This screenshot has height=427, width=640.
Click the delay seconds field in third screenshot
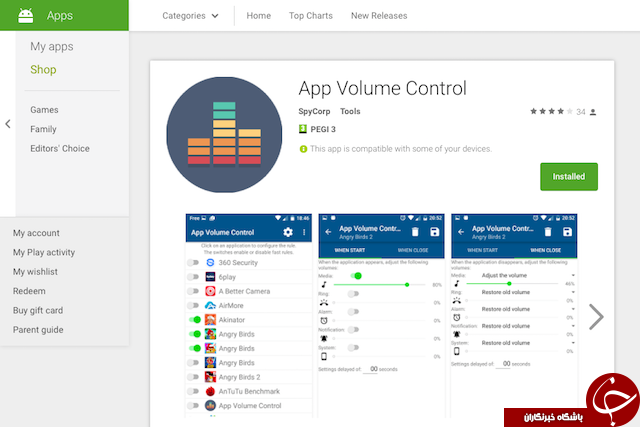[503, 364]
